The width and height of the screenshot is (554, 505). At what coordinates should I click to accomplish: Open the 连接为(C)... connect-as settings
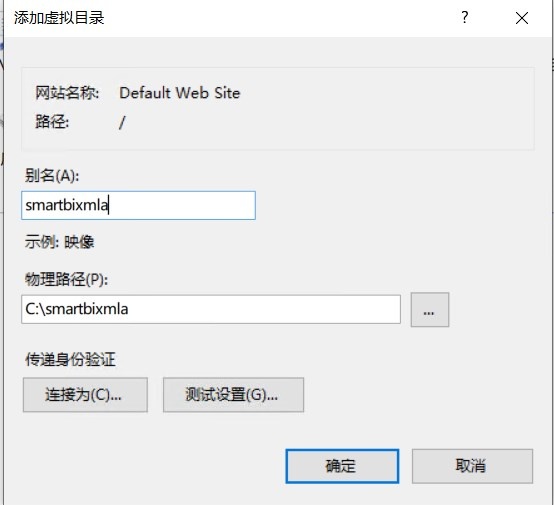(85, 395)
